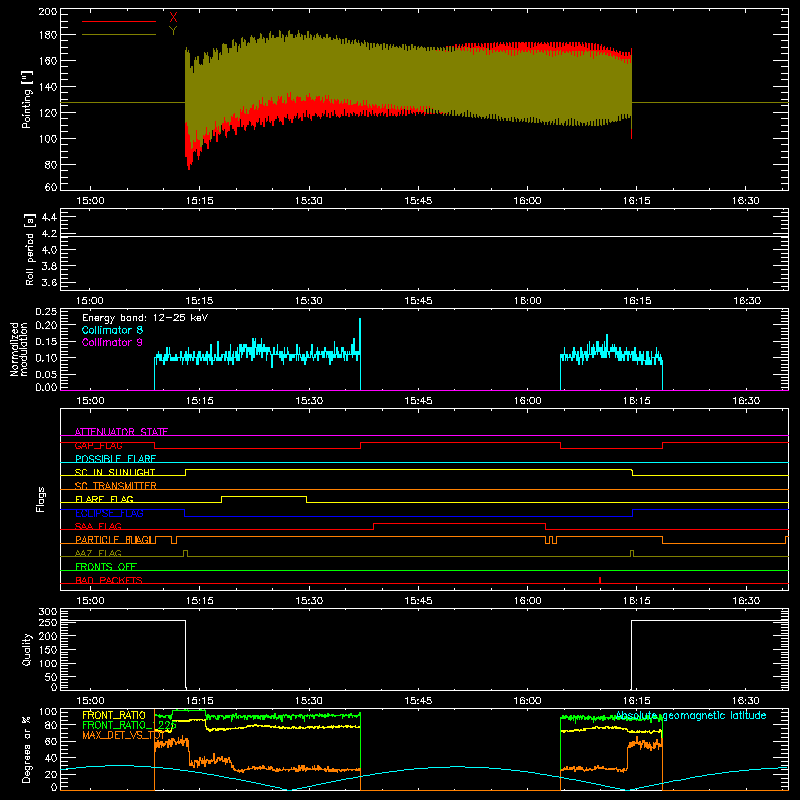Click the red BAD_PACKETS spike marker

600,580
